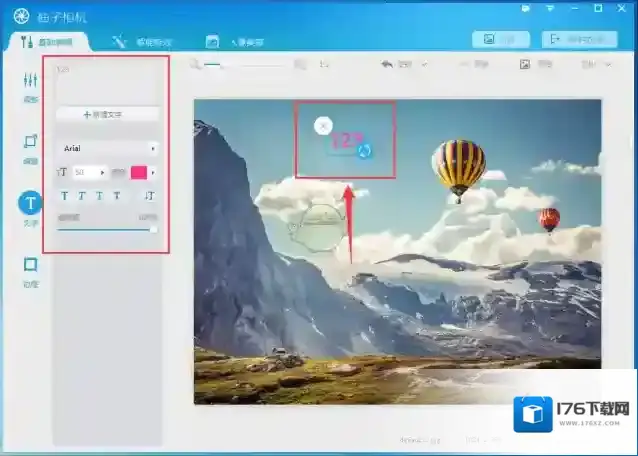Expand the font size 50 dropdown

pyautogui.click(x=102, y=173)
